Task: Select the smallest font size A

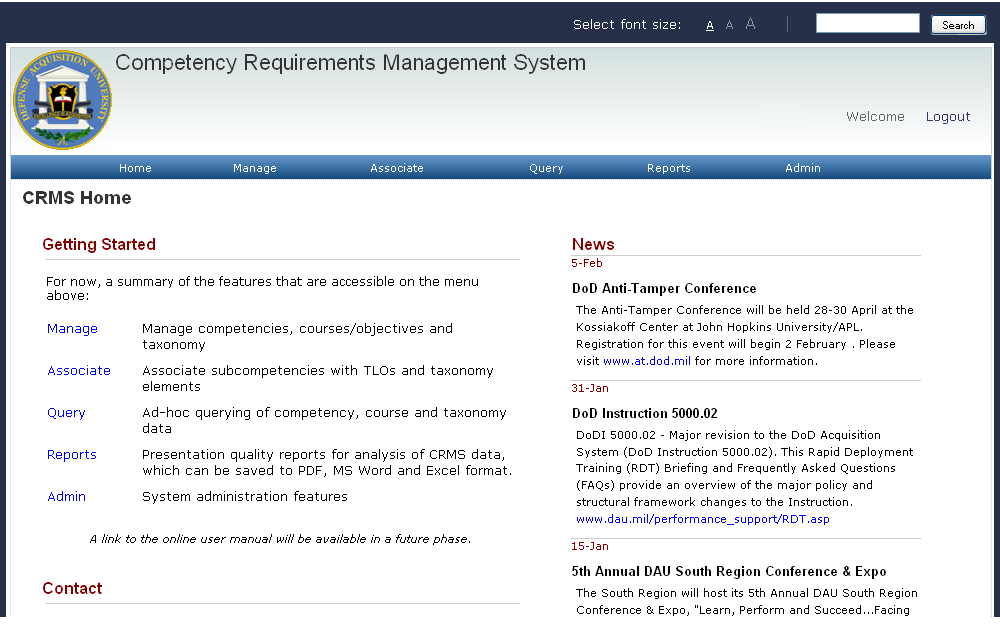Action: pos(710,26)
